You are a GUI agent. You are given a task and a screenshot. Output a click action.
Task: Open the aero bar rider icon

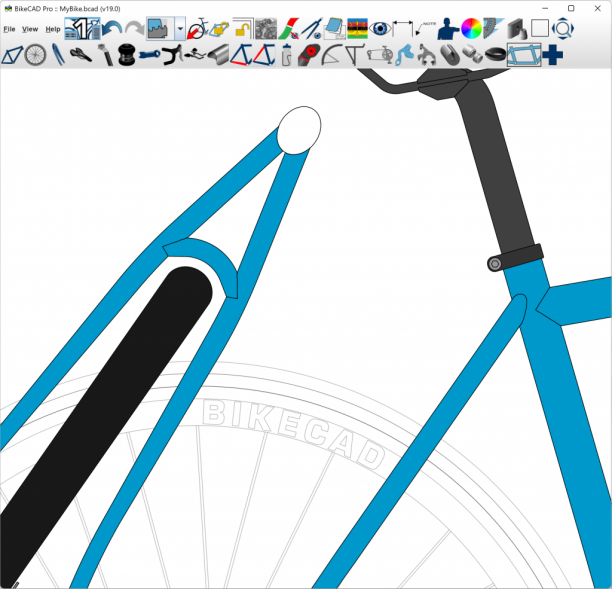[195, 55]
